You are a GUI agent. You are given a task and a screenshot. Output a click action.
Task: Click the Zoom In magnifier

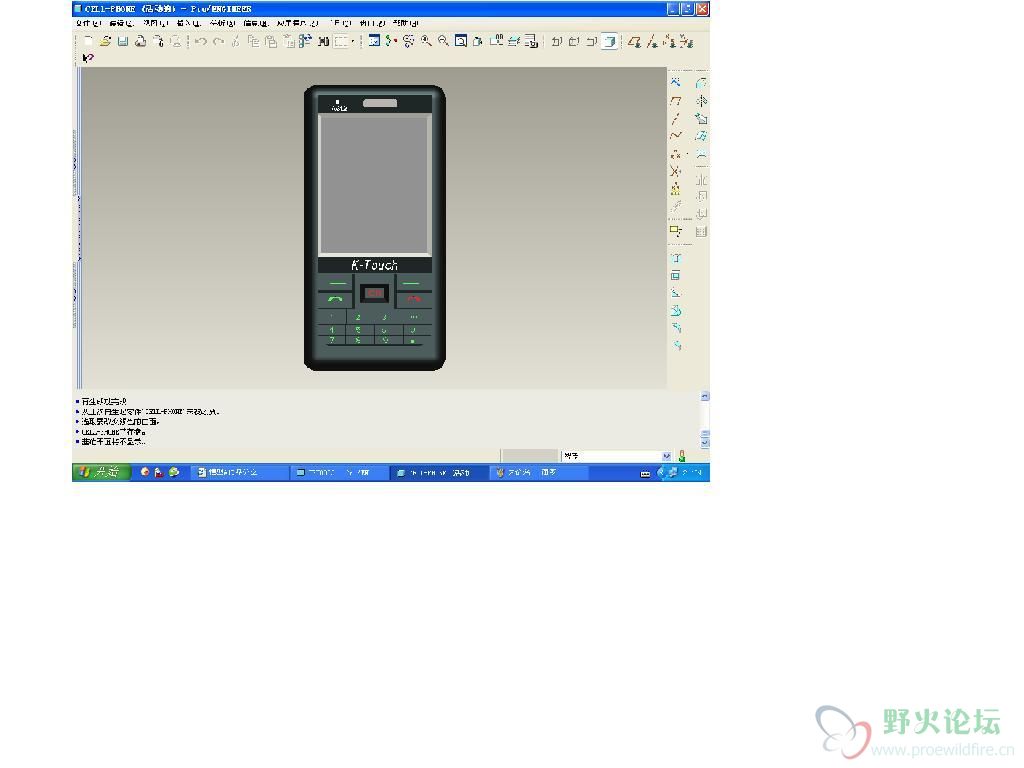click(x=426, y=41)
